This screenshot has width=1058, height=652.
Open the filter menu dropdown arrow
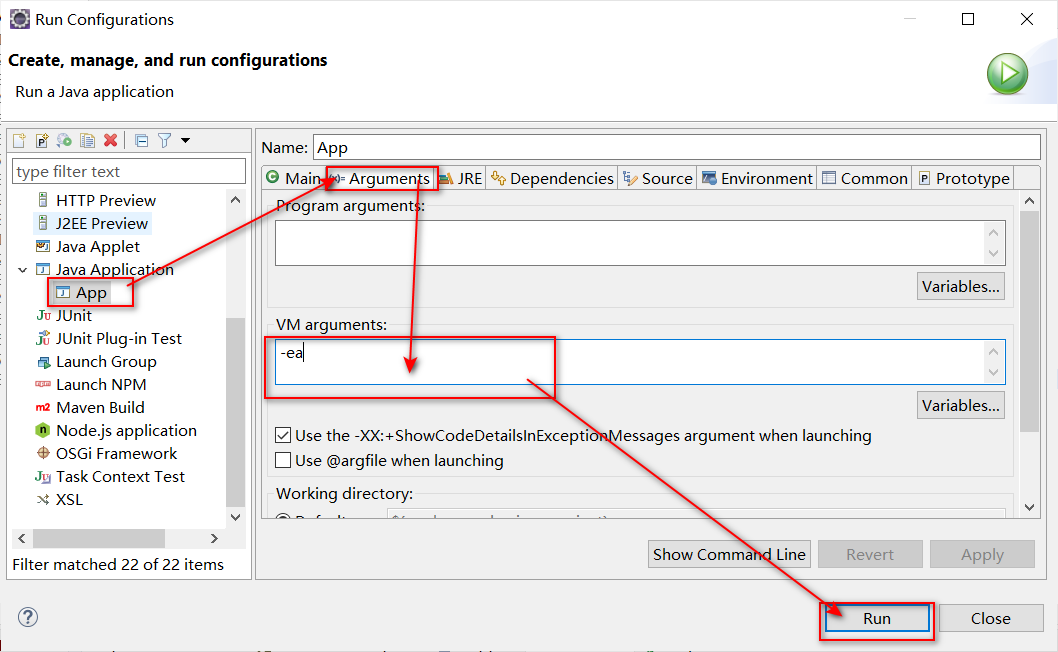[184, 140]
